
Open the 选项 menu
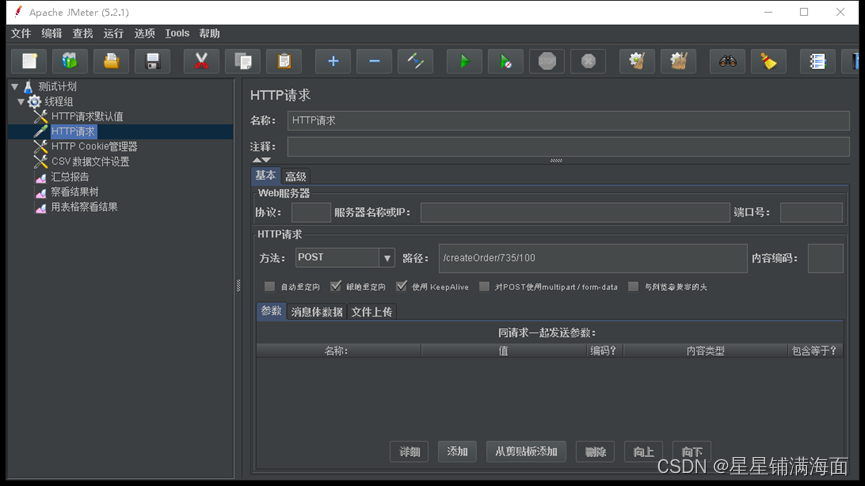click(x=145, y=34)
